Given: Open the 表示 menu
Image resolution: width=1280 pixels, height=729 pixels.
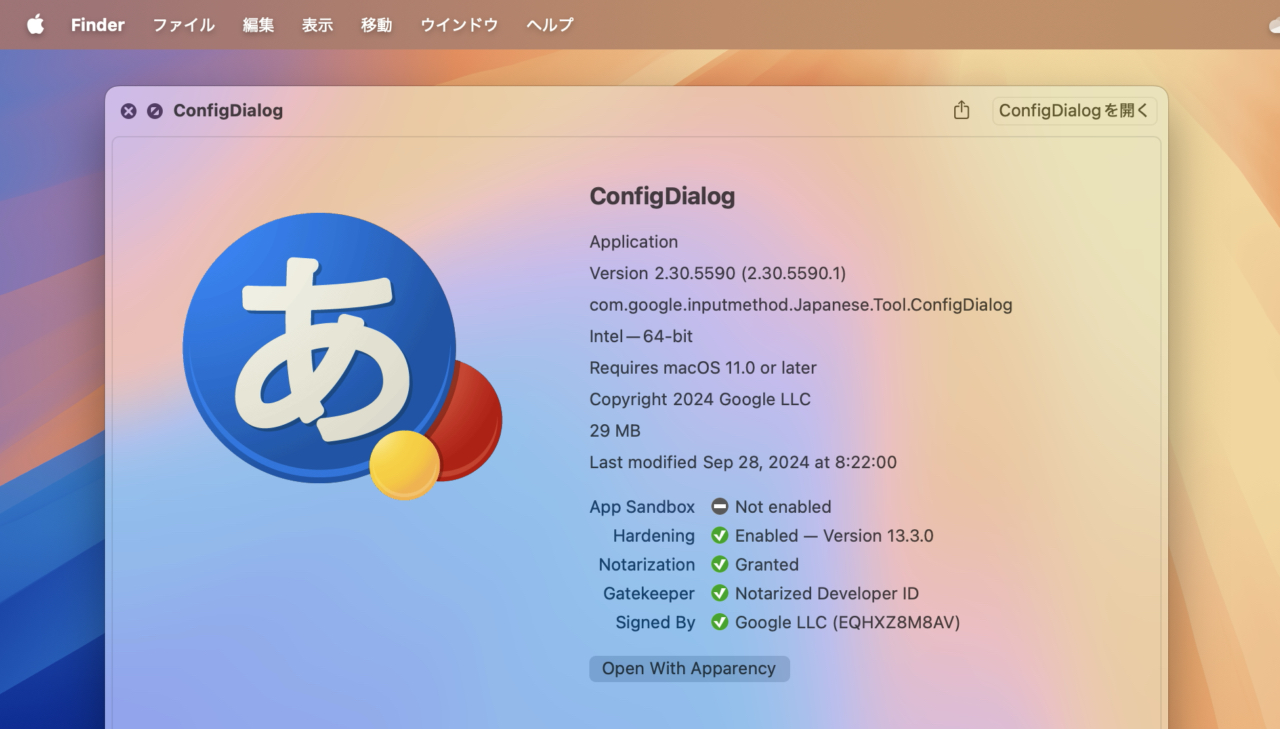Looking at the screenshot, I should (x=317, y=25).
